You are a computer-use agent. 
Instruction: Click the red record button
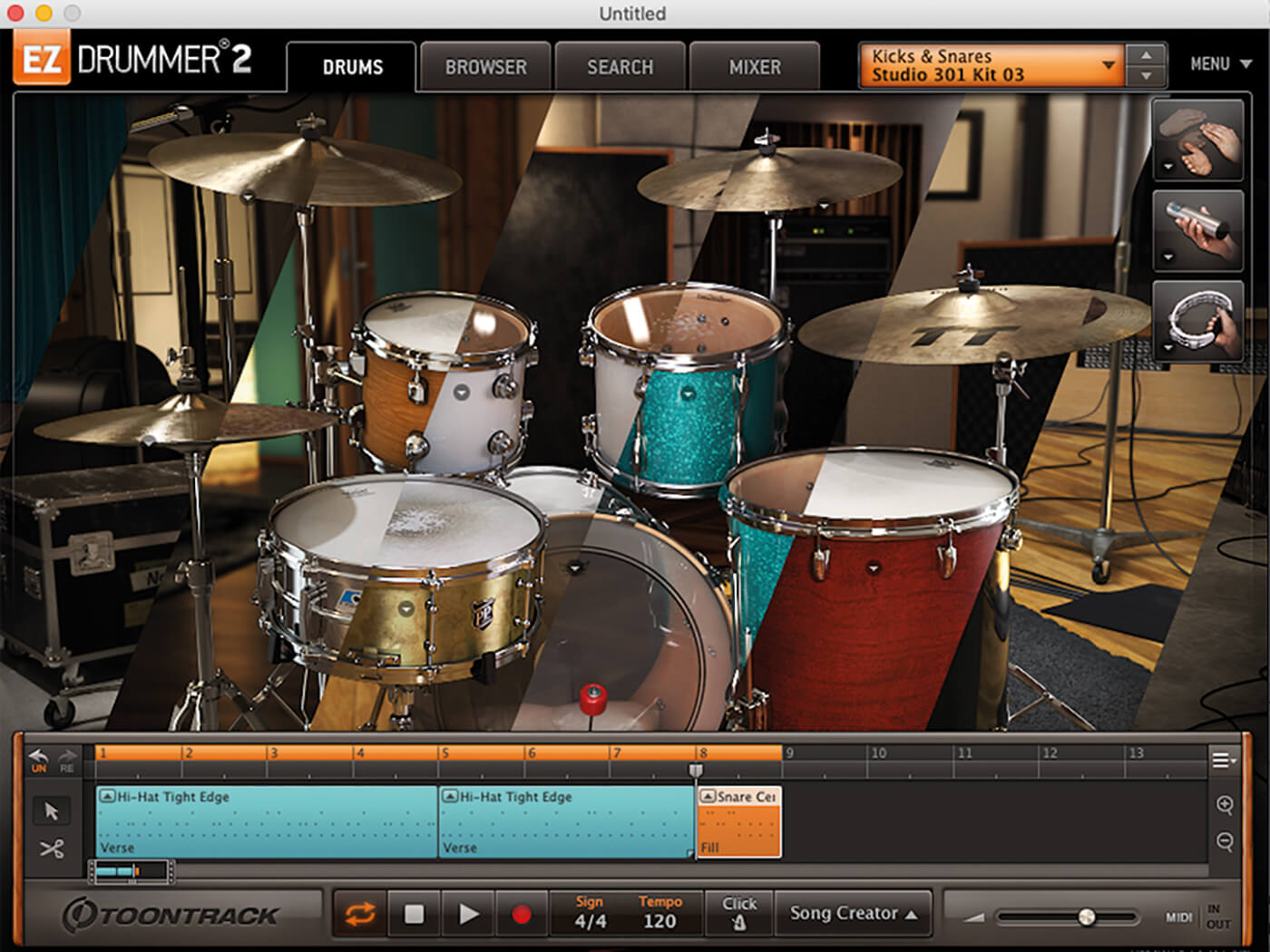pyautogui.click(x=522, y=914)
